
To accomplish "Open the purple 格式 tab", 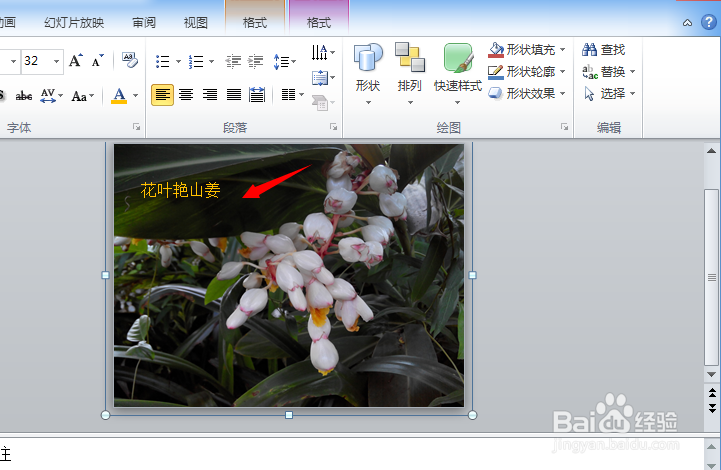I will click(319, 23).
